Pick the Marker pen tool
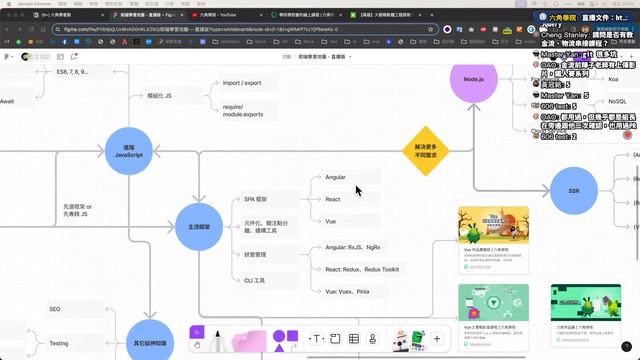 (218, 341)
